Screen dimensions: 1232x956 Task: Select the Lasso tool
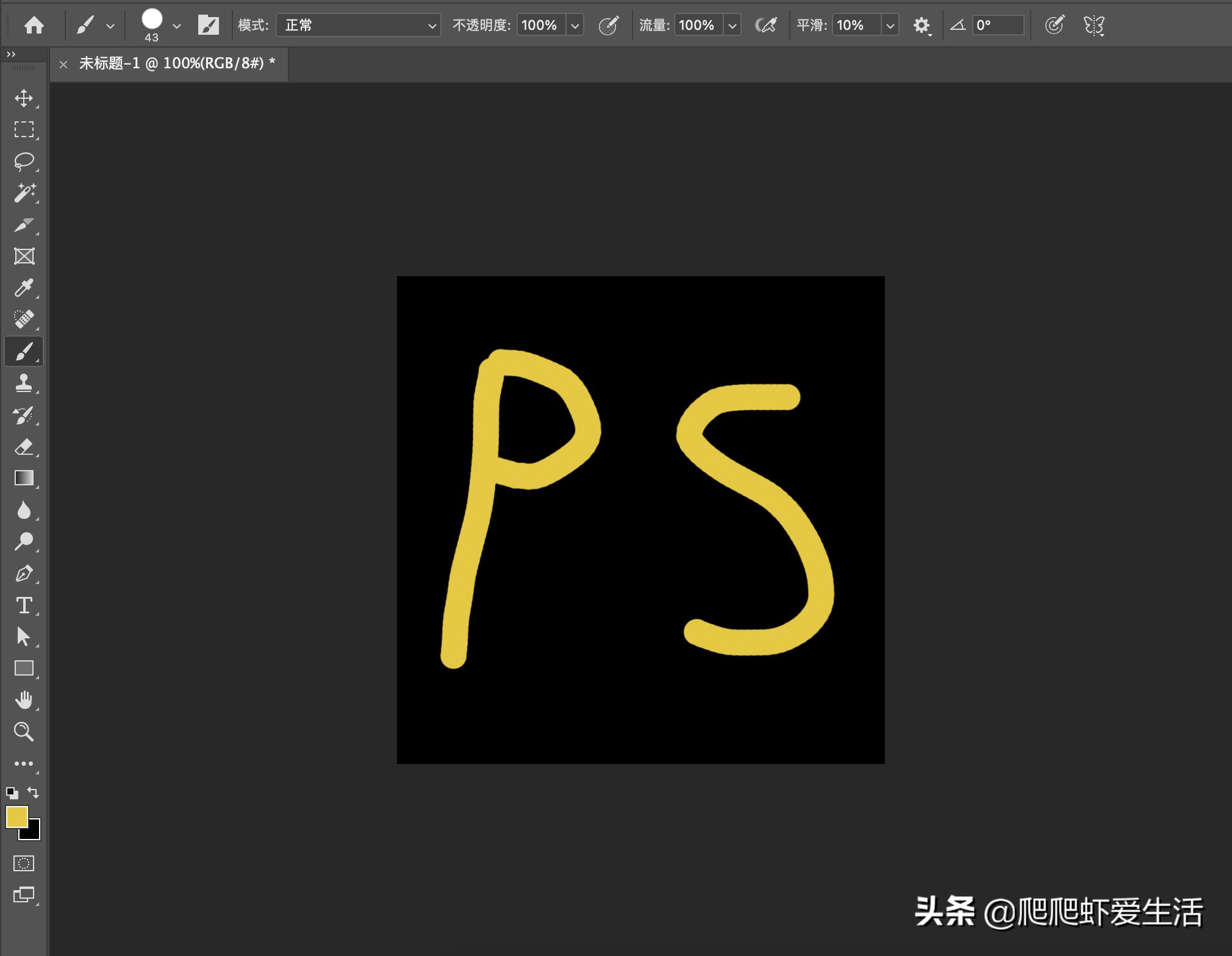pyautogui.click(x=24, y=162)
